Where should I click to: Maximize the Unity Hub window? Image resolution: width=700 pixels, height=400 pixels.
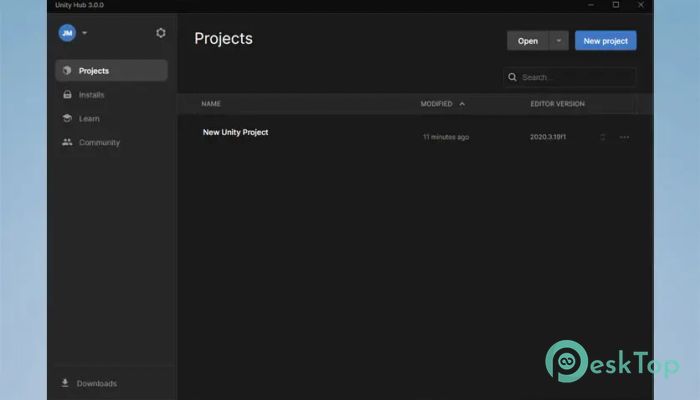(x=616, y=5)
